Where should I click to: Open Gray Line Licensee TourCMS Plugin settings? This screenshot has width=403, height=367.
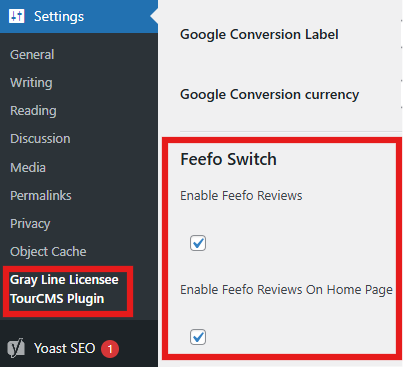pos(64,289)
